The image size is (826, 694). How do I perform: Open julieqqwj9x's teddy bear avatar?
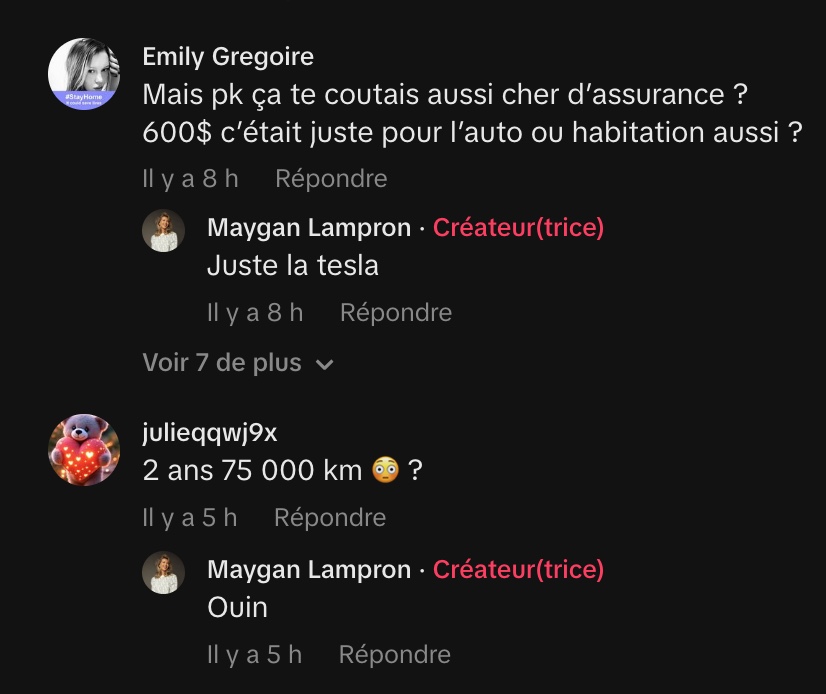click(x=84, y=449)
